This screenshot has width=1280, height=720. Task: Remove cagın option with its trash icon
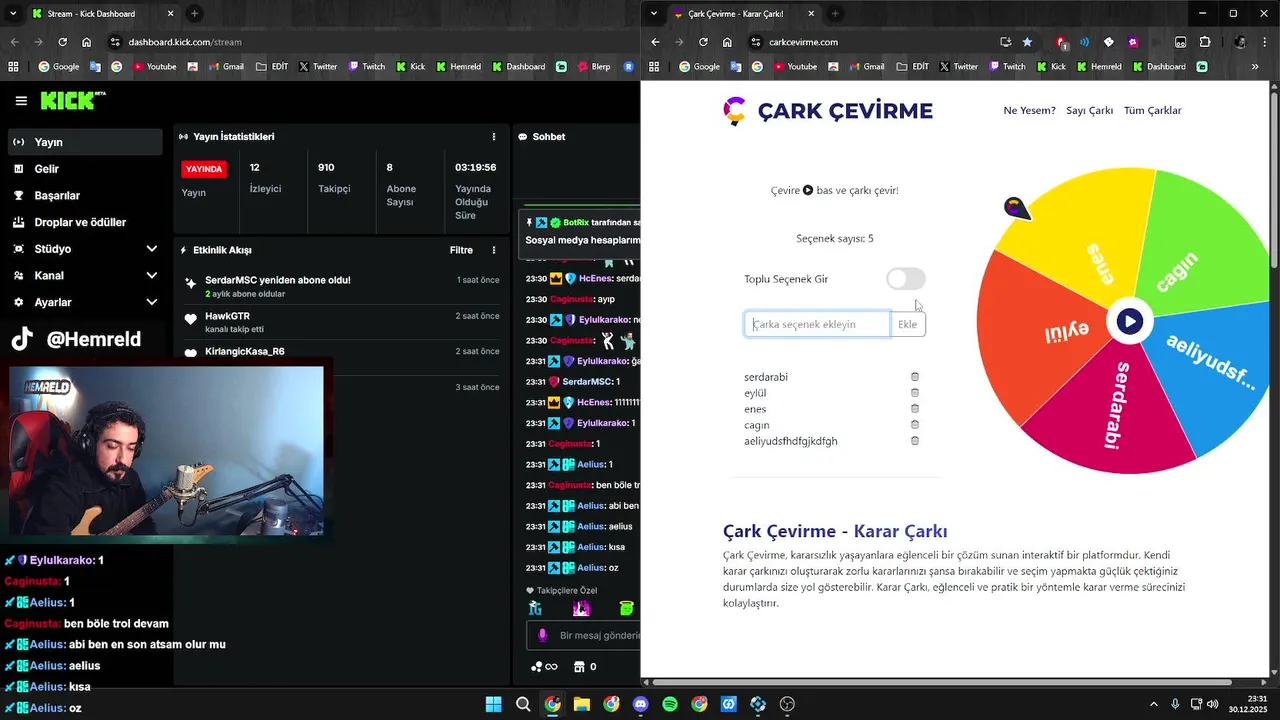click(914, 425)
